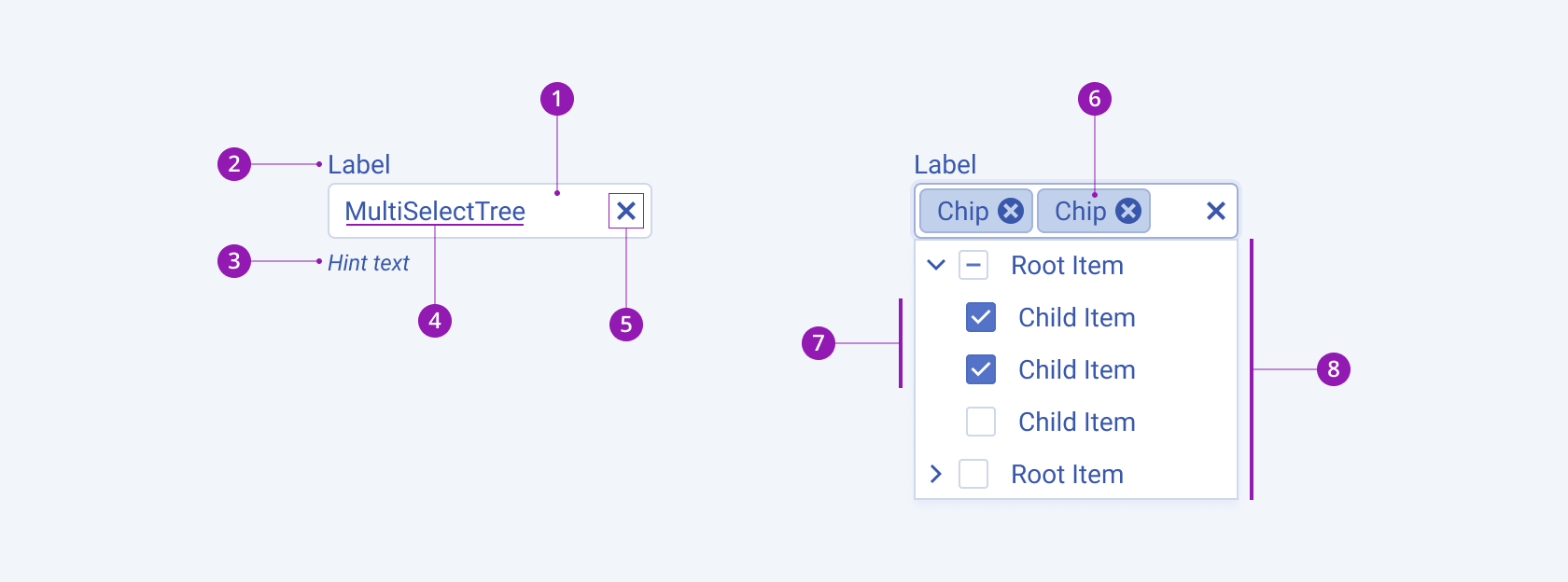Select the Root Item tree row

tap(1067, 265)
